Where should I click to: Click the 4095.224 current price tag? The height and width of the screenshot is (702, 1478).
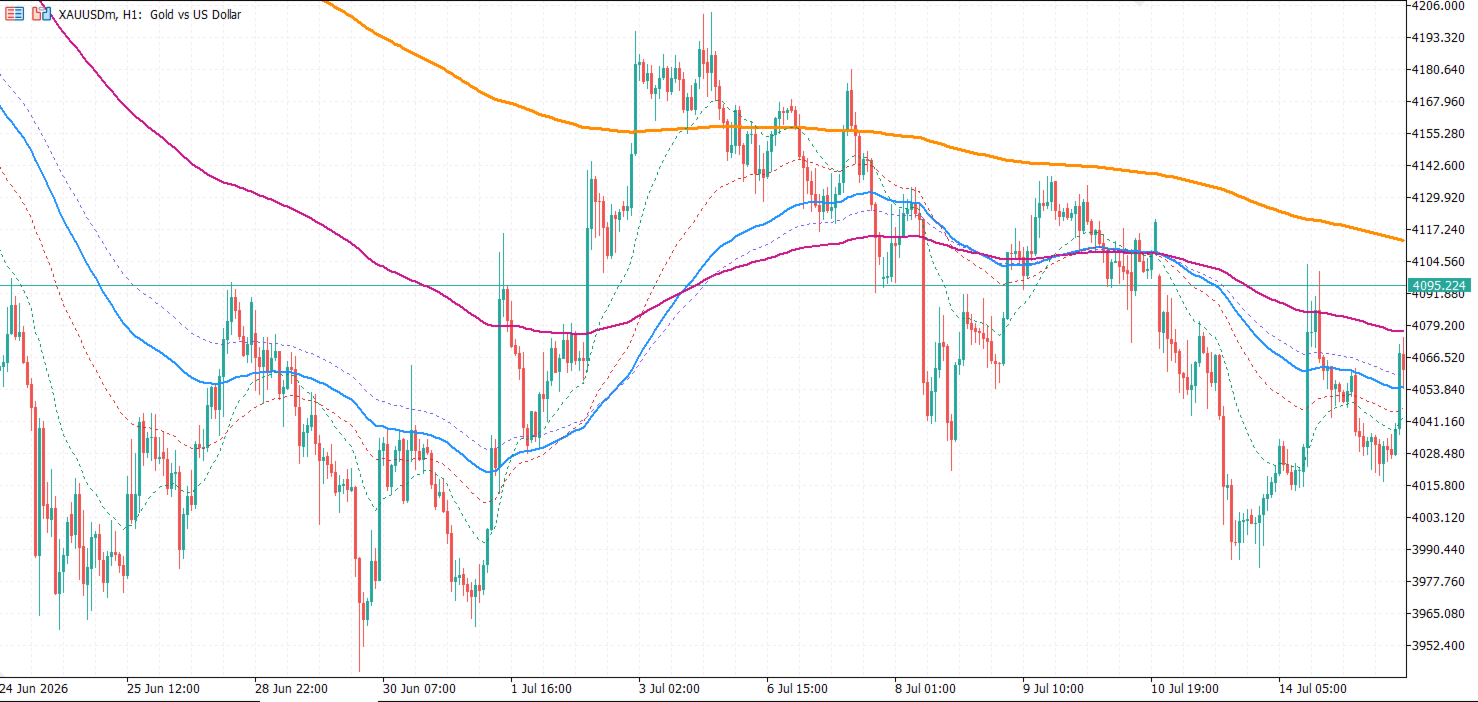pos(1444,286)
